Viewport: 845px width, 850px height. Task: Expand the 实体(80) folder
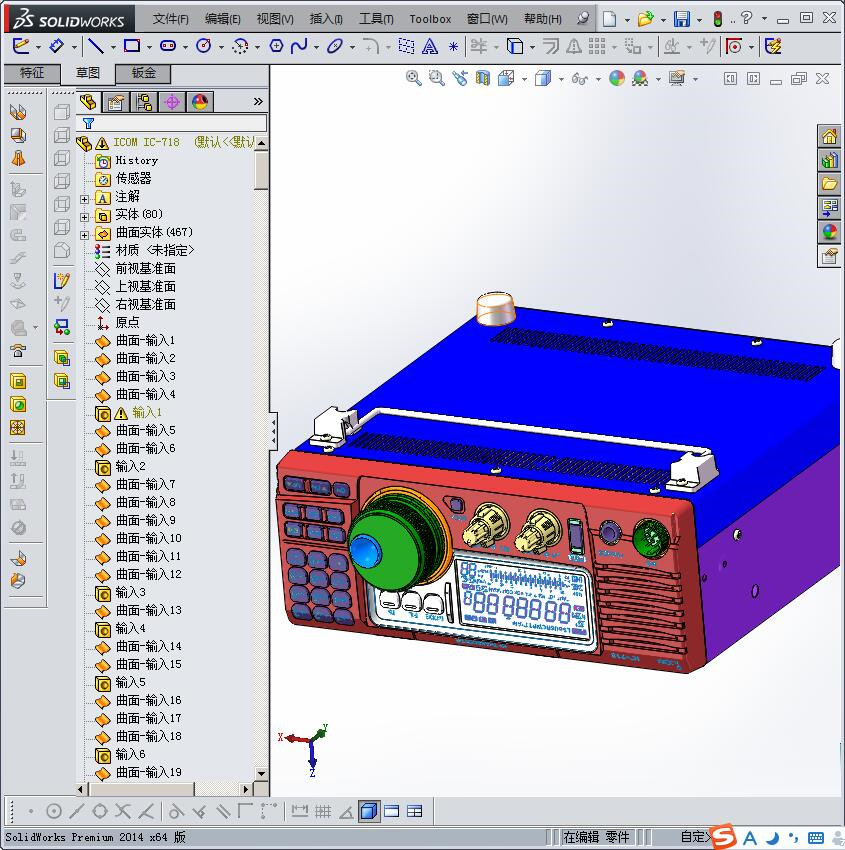tap(84, 217)
